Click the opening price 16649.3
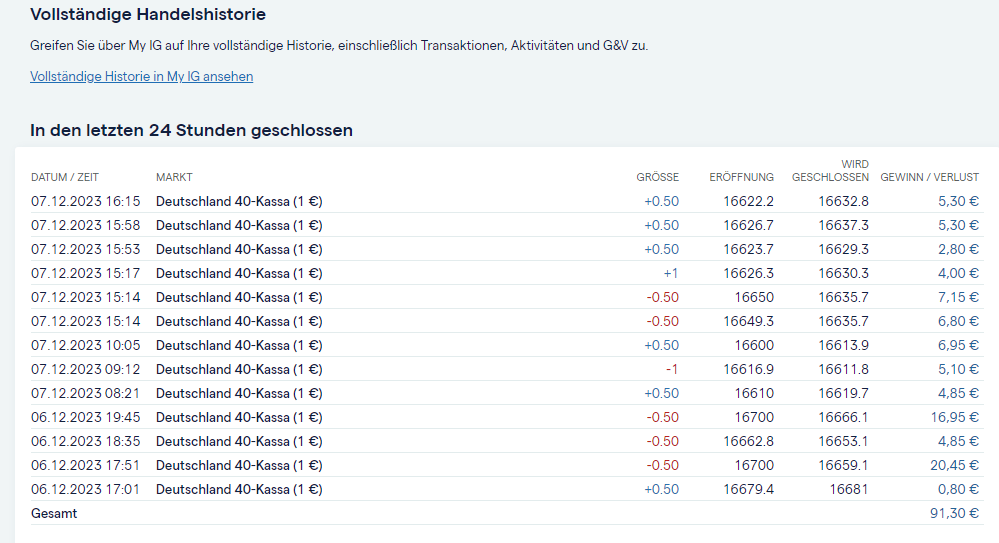The width and height of the screenshot is (999, 543). 748,321
